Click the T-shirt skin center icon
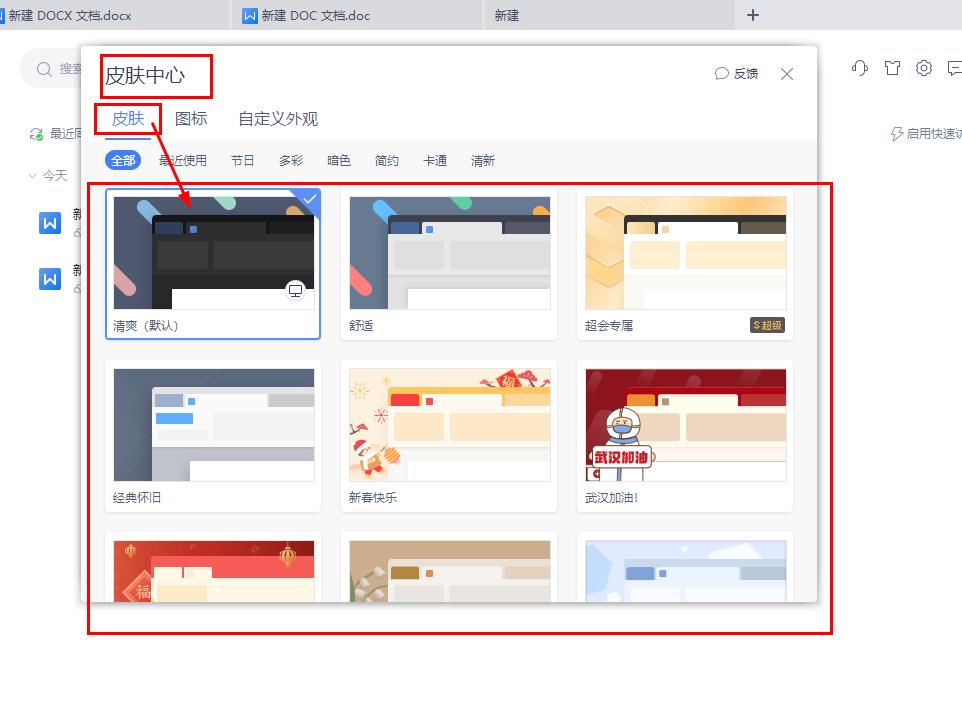This screenshot has width=962, height=707. click(890, 68)
